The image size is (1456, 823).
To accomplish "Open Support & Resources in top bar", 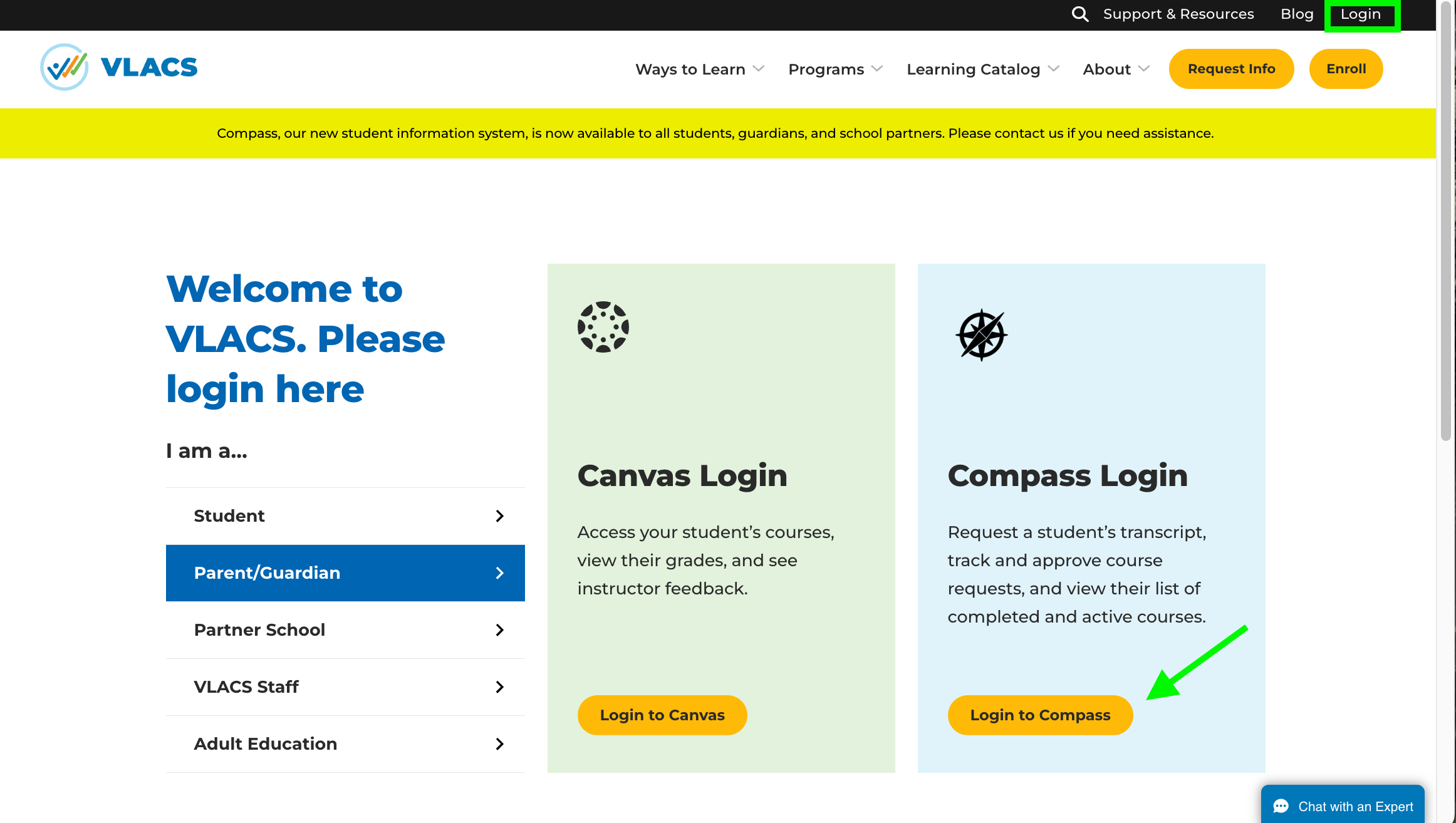I will [x=1178, y=14].
